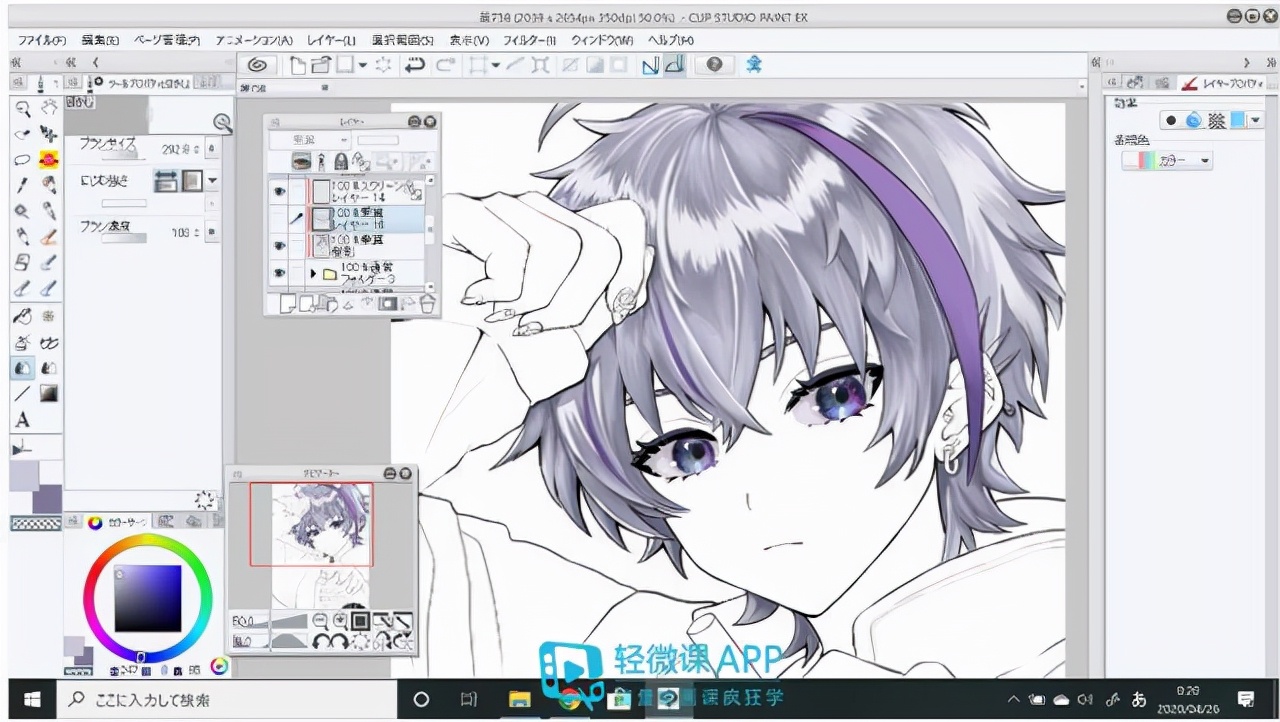
Task: Open layer color effect dropdown arrow
Action: click(x=1256, y=120)
